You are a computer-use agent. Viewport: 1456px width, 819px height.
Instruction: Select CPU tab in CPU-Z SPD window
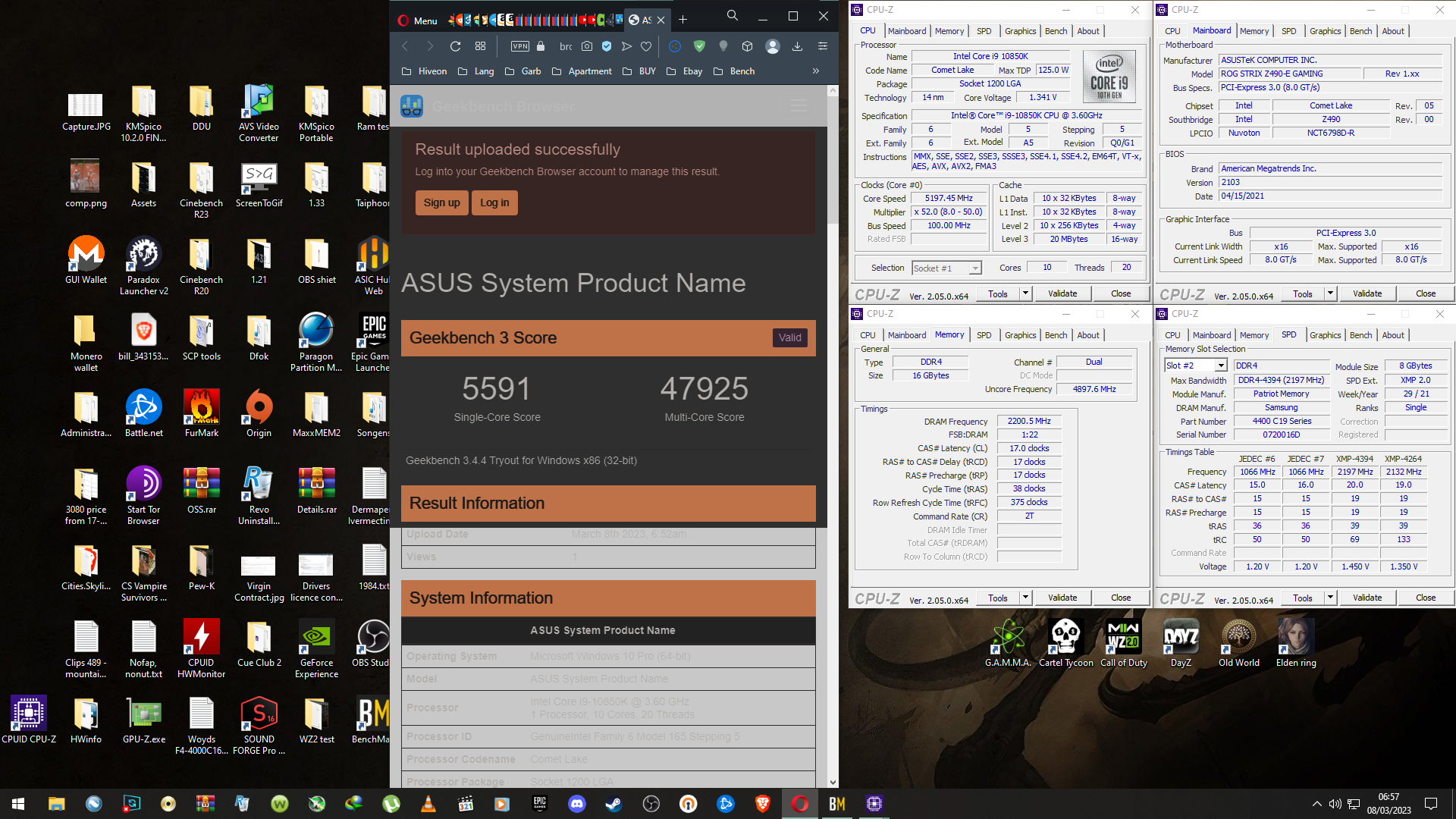coord(1172,335)
